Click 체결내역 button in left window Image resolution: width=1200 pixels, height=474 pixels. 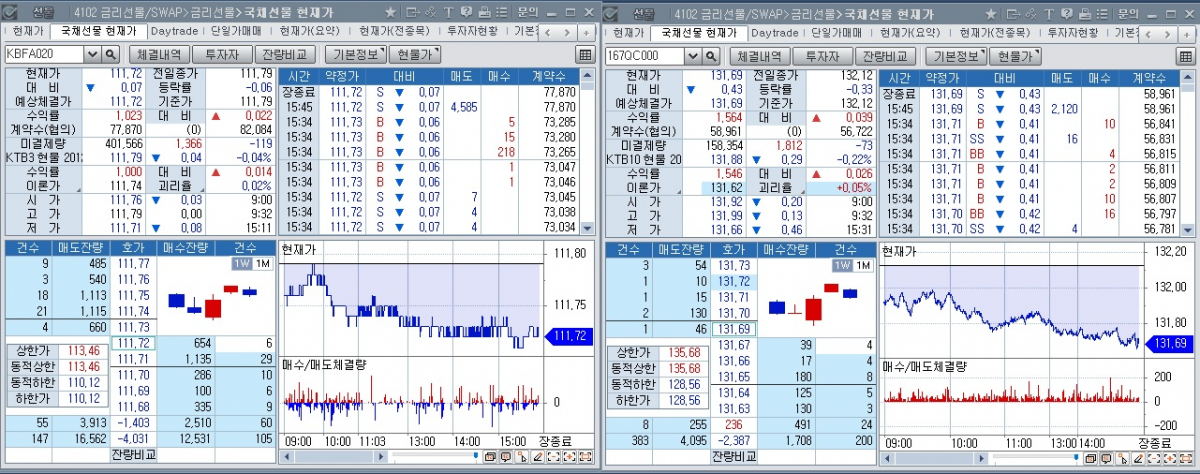[x=159, y=55]
